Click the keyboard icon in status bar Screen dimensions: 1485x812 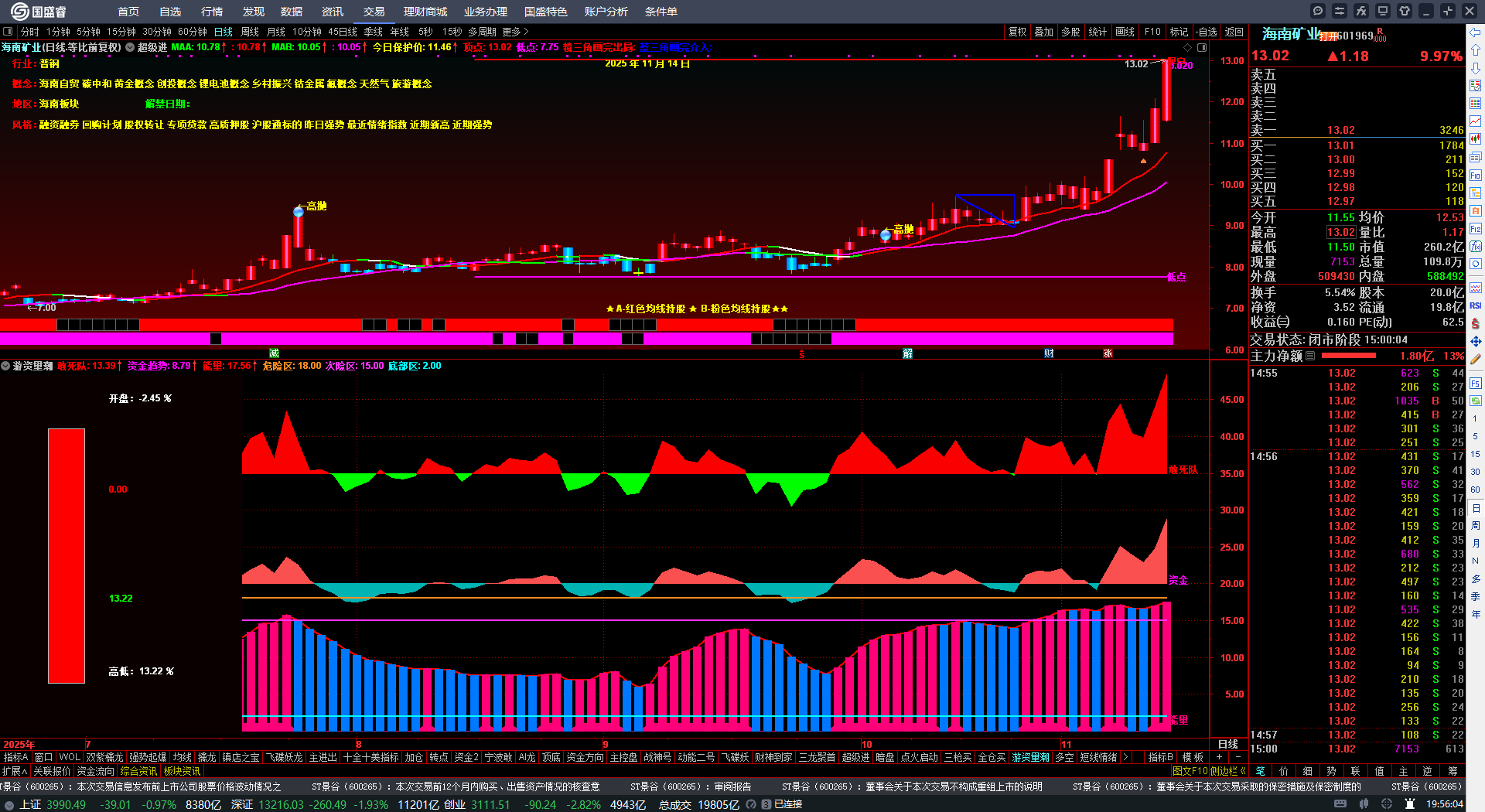pos(1340,804)
